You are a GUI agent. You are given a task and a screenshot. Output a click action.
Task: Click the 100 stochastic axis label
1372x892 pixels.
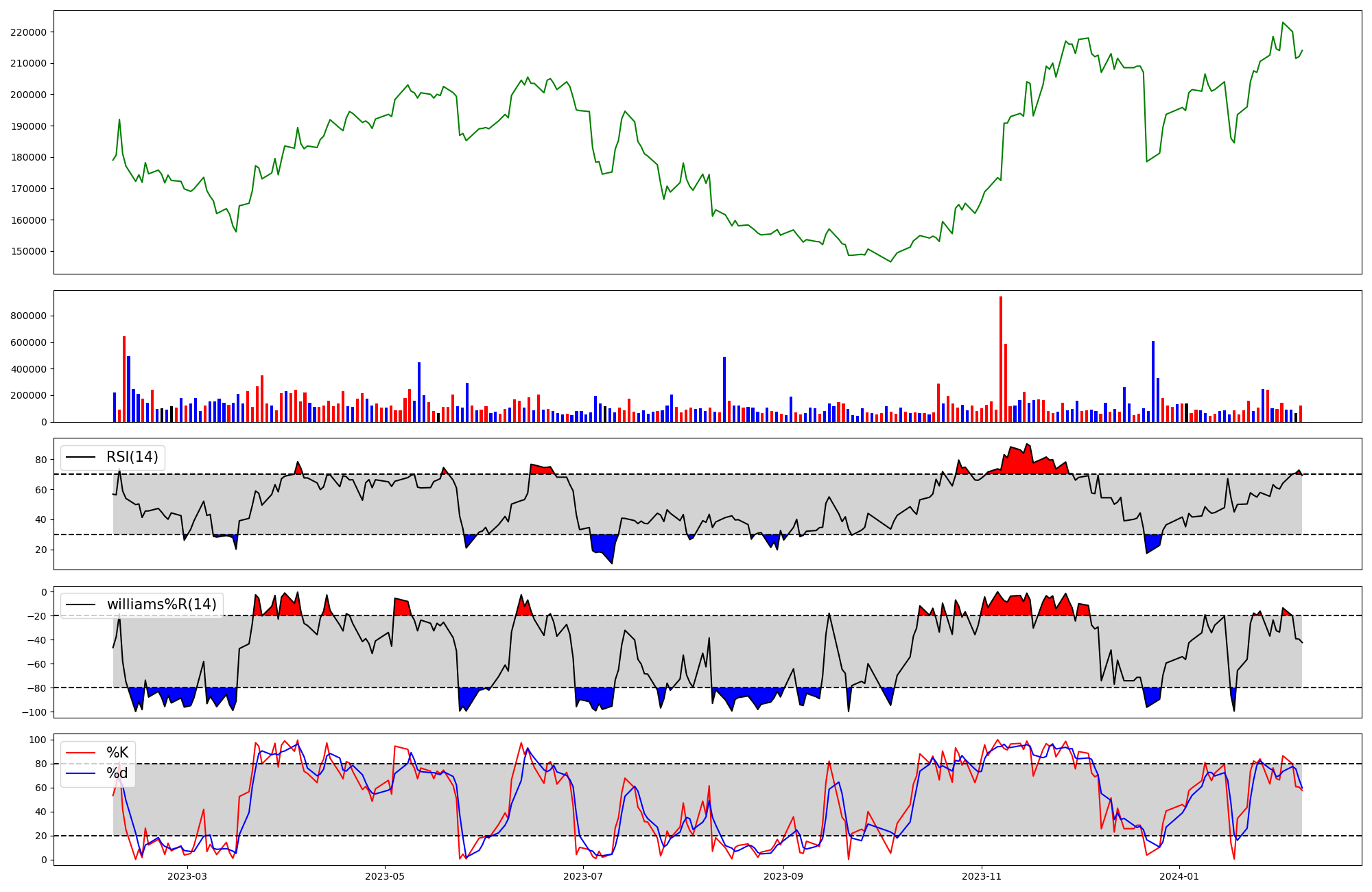[38, 740]
